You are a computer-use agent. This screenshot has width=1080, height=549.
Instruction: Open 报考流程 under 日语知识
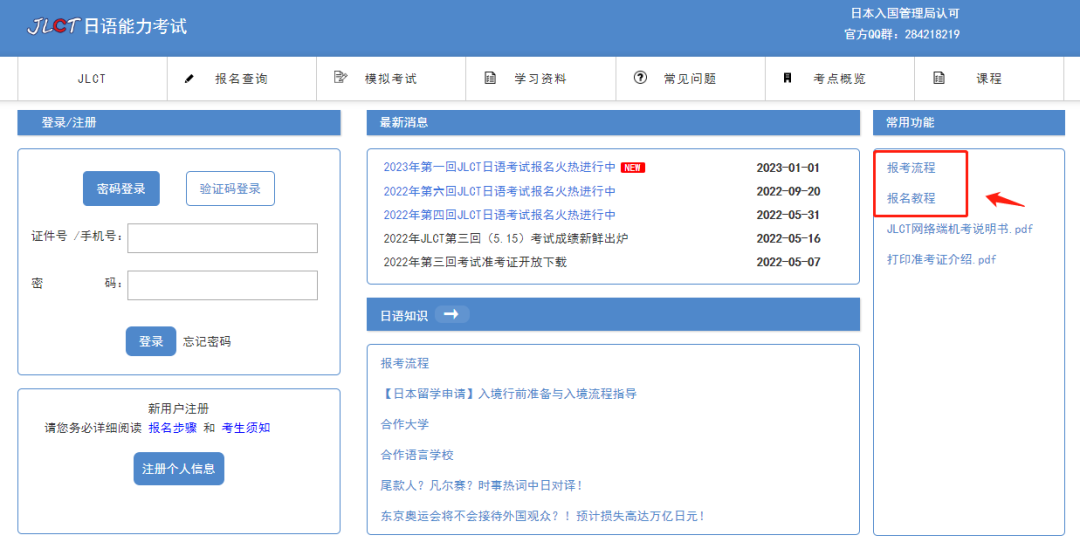pyautogui.click(x=405, y=363)
